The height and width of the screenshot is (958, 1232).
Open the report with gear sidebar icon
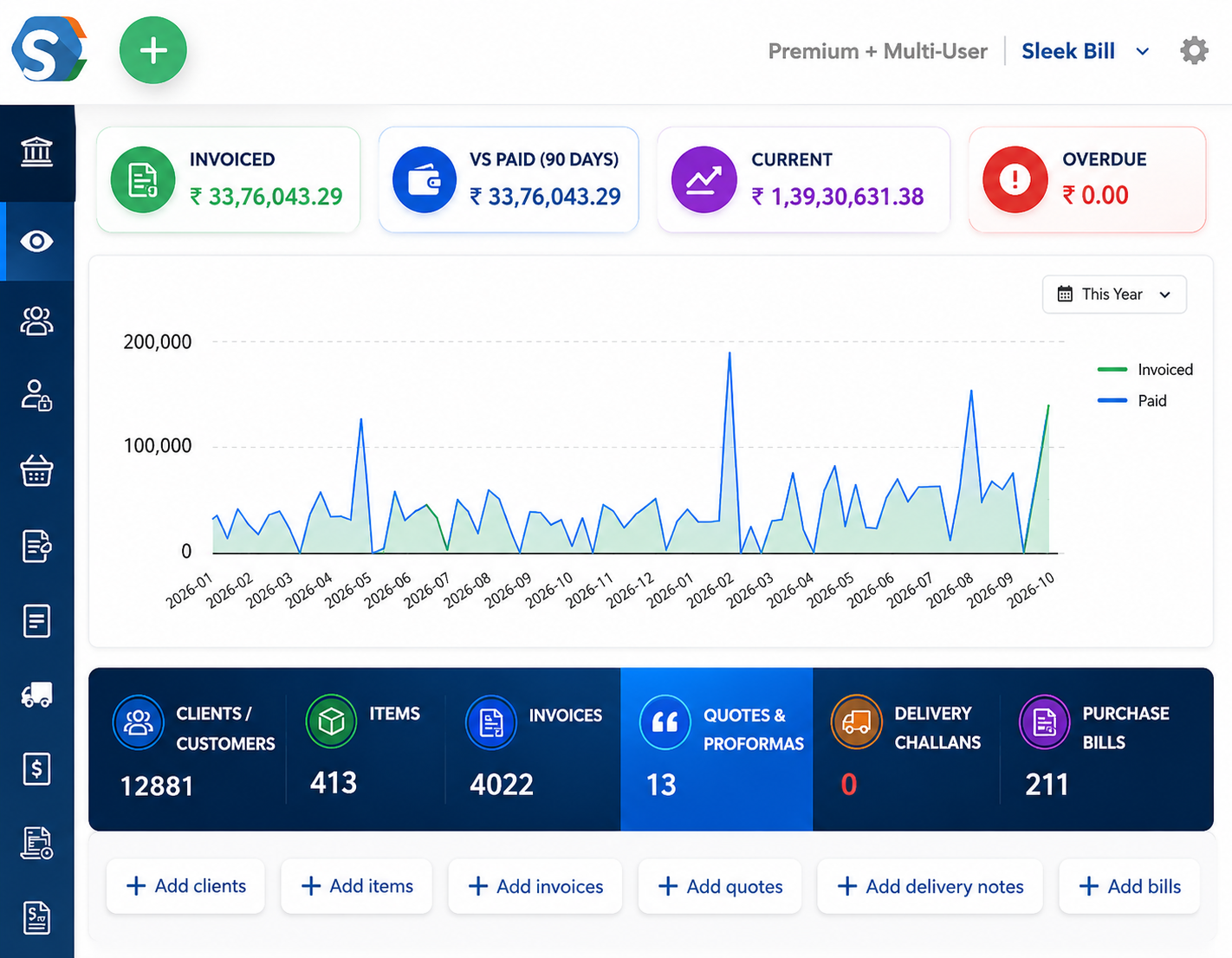(36, 843)
